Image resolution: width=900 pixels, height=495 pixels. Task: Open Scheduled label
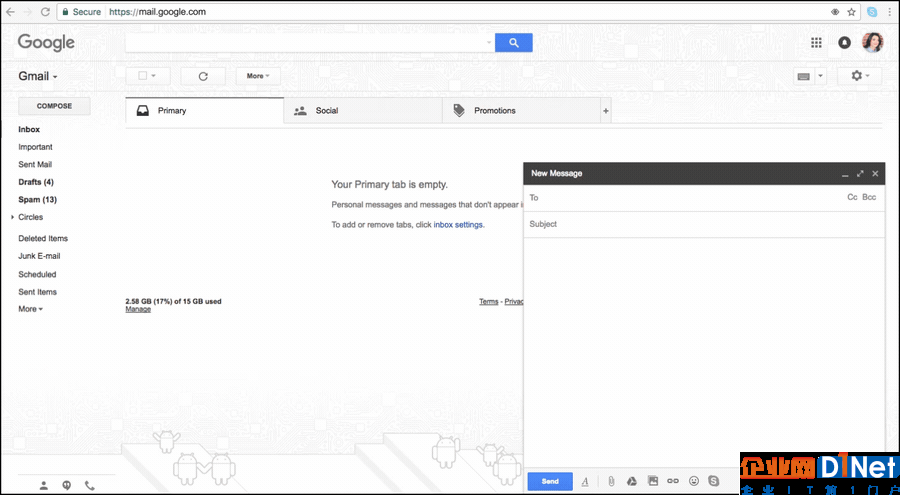coord(37,274)
